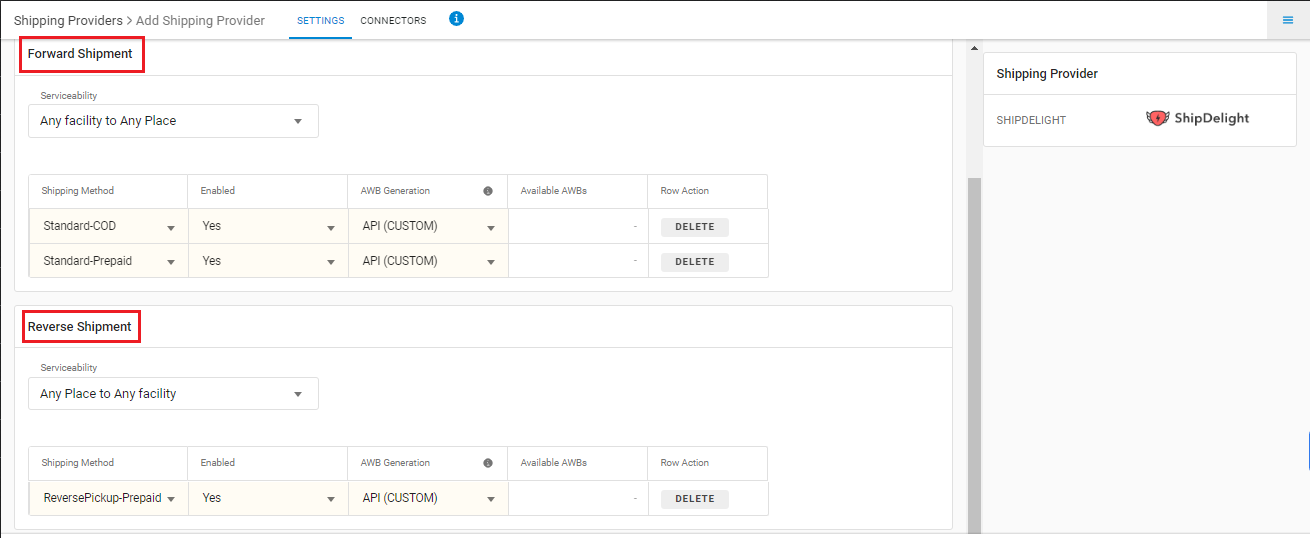The width and height of the screenshot is (1310, 538).
Task: Expand Reverse Shipment Serviceability dropdown
Action: pos(173,394)
